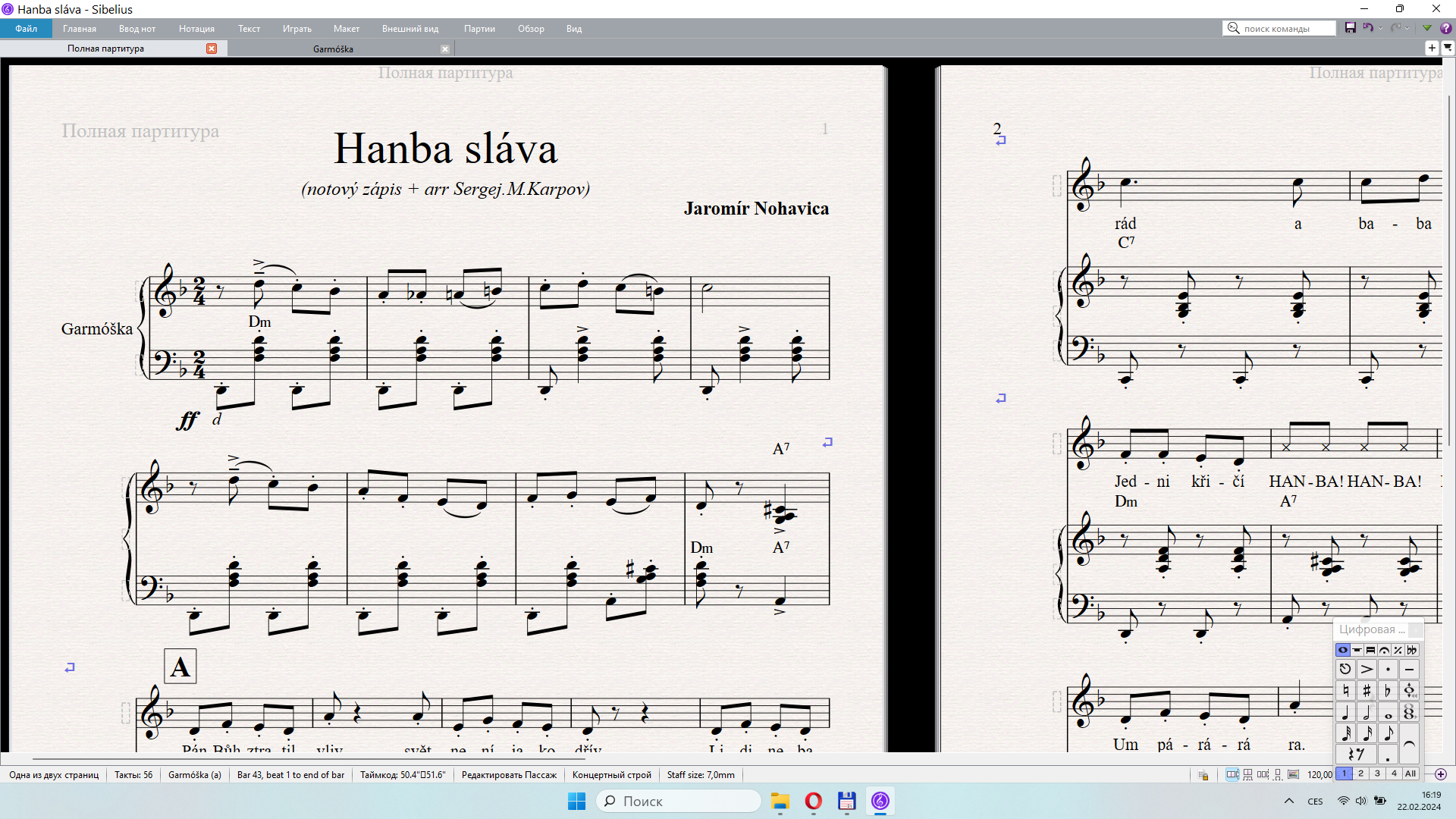Open the Redo history dropdown arrow
Viewport: 1456px width, 819px height.
click(x=1407, y=28)
